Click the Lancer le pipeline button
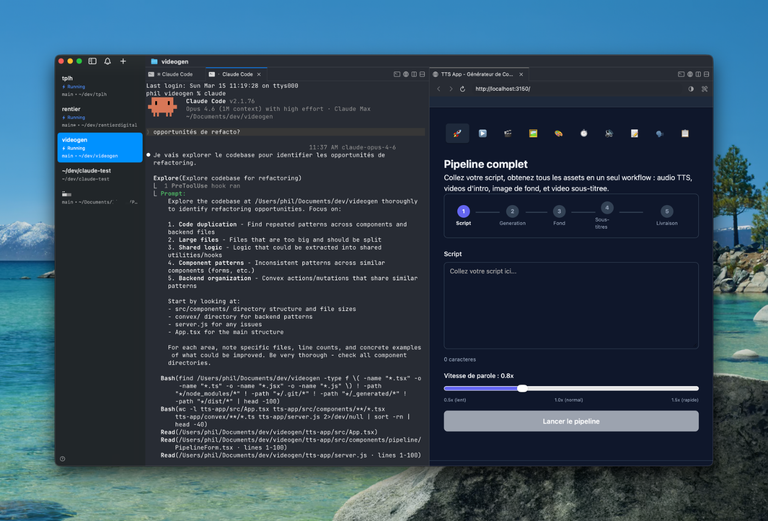This screenshot has width=768, height=521. [571, 421]
